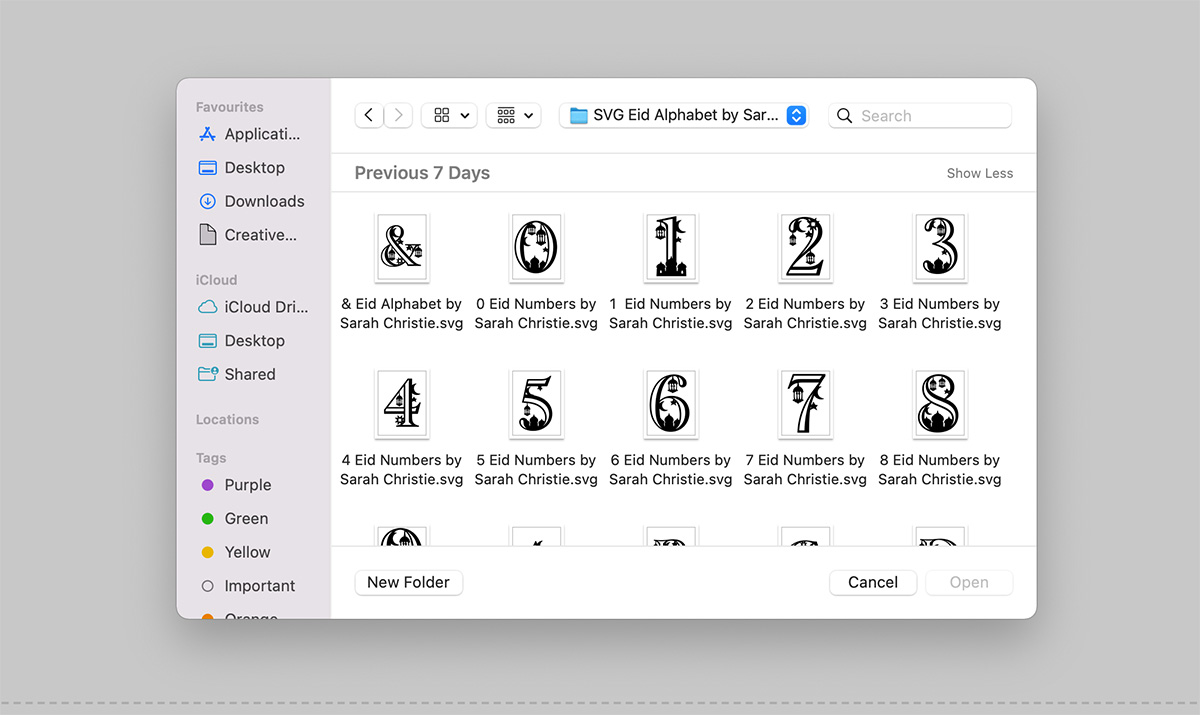Click the '4 Eid Numbers by Sarah Christie.svg' filename
Image resolution: width=1200 pixels, height=715 pixels.
point(401,470)
